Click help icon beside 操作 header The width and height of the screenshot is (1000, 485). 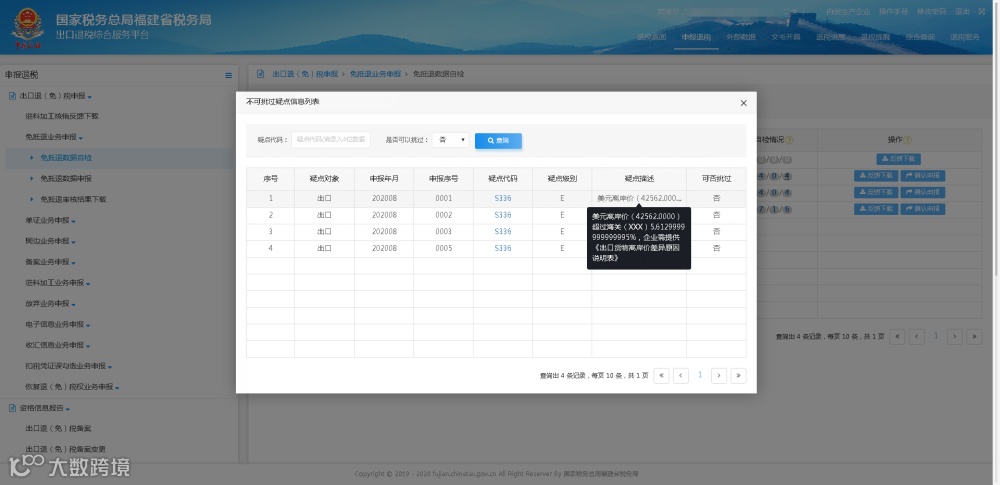click(x=908, y=140)
